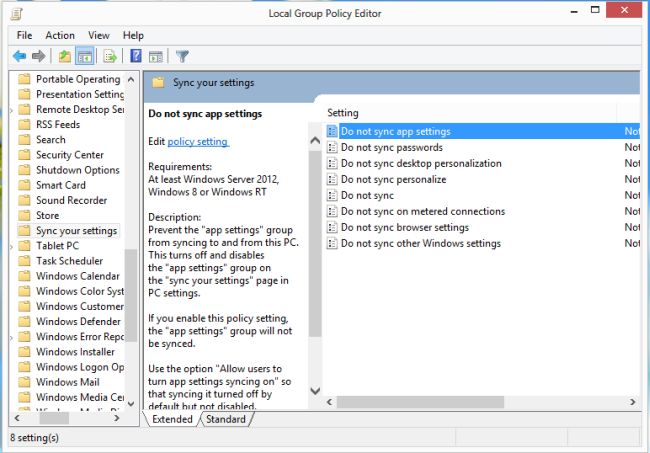
Task: Click the folder icon next to Windows Defender
Action: pyautogui.click(x=24, y=322)
